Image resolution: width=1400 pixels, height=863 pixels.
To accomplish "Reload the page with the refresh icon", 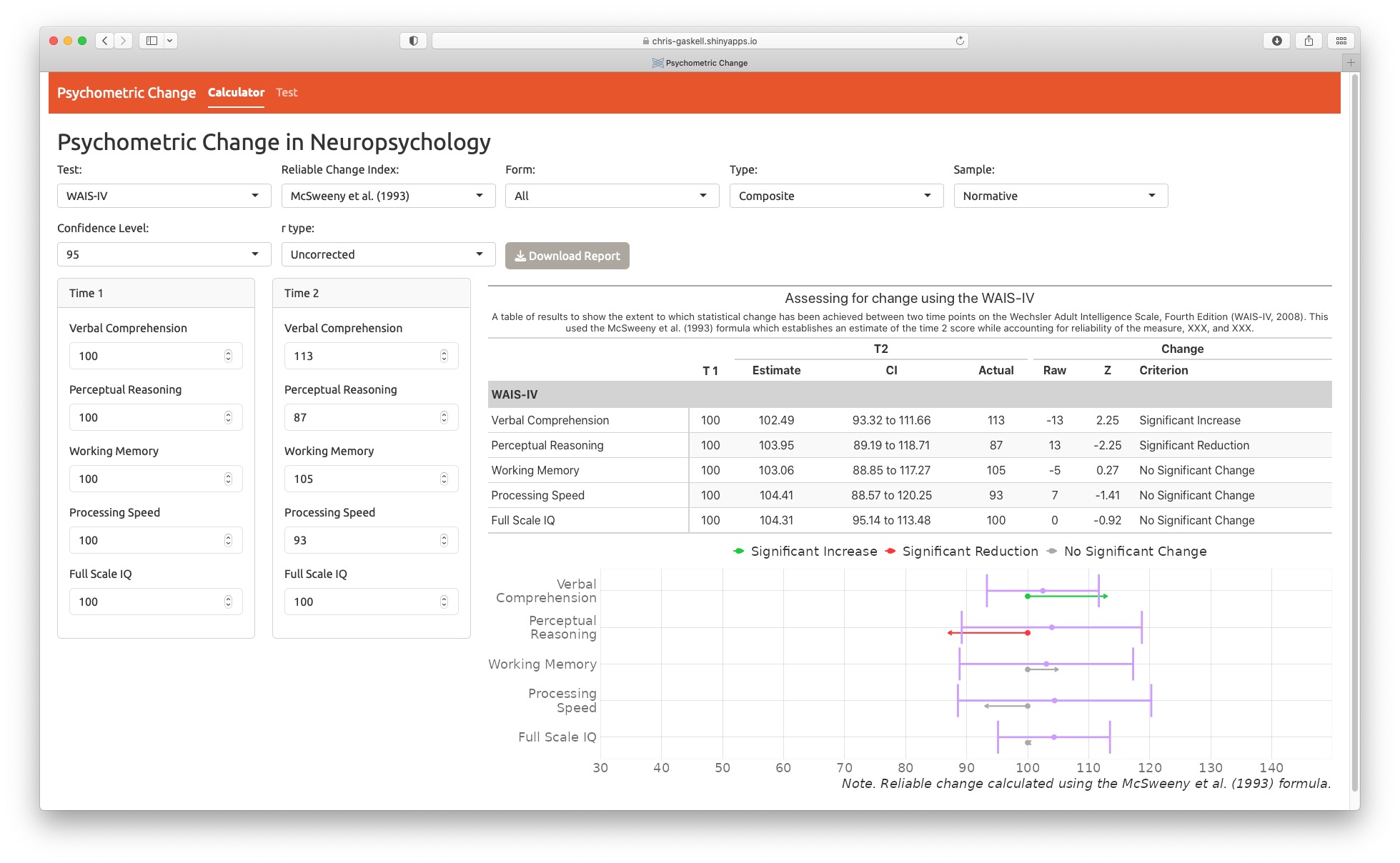I will 960,41.
